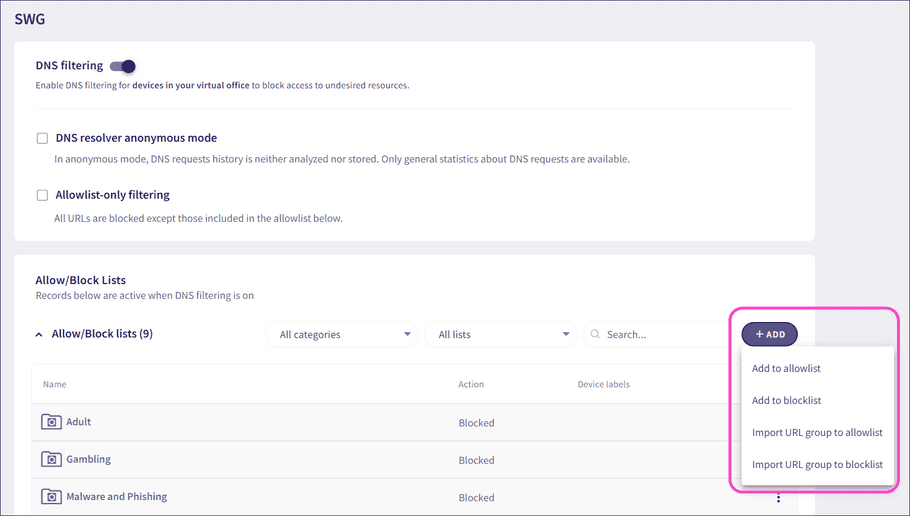
Task: Click the Name column header
Action: pyautogui.click(x=55, y=384)
